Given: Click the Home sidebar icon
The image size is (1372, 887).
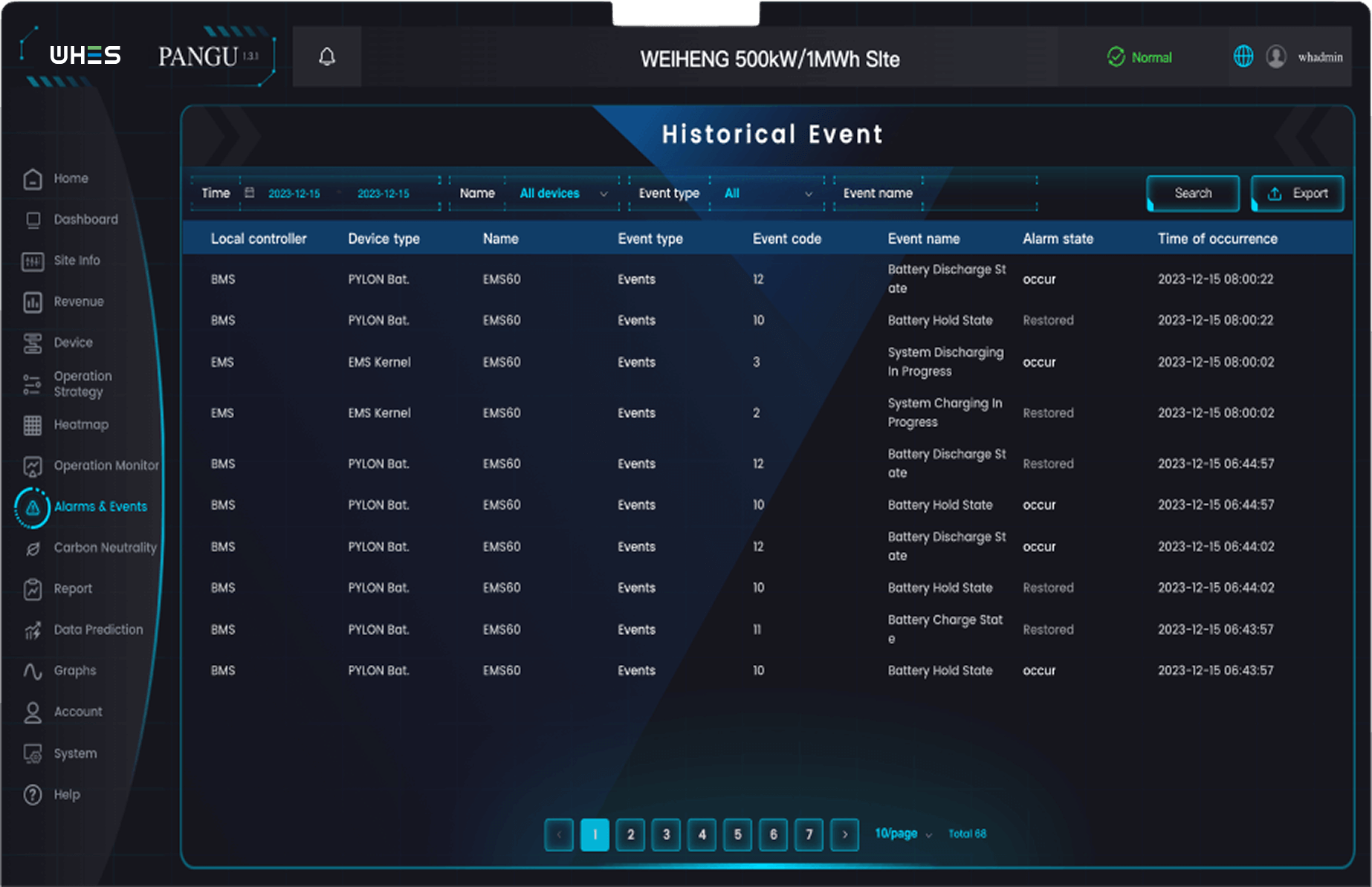Looking at the screenshot, I should click(x=33, y=178).
